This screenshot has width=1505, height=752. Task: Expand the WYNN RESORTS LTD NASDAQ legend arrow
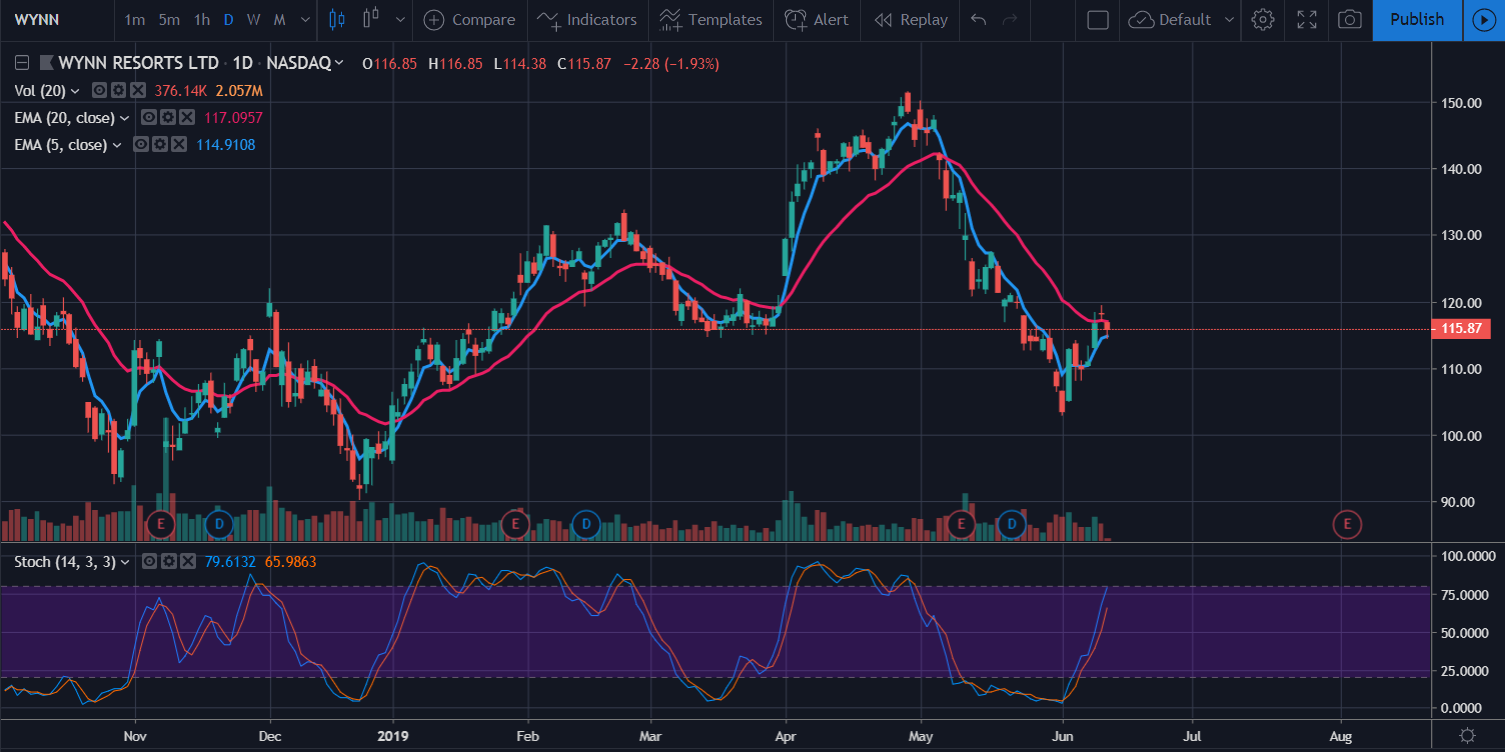click(339, 63)
